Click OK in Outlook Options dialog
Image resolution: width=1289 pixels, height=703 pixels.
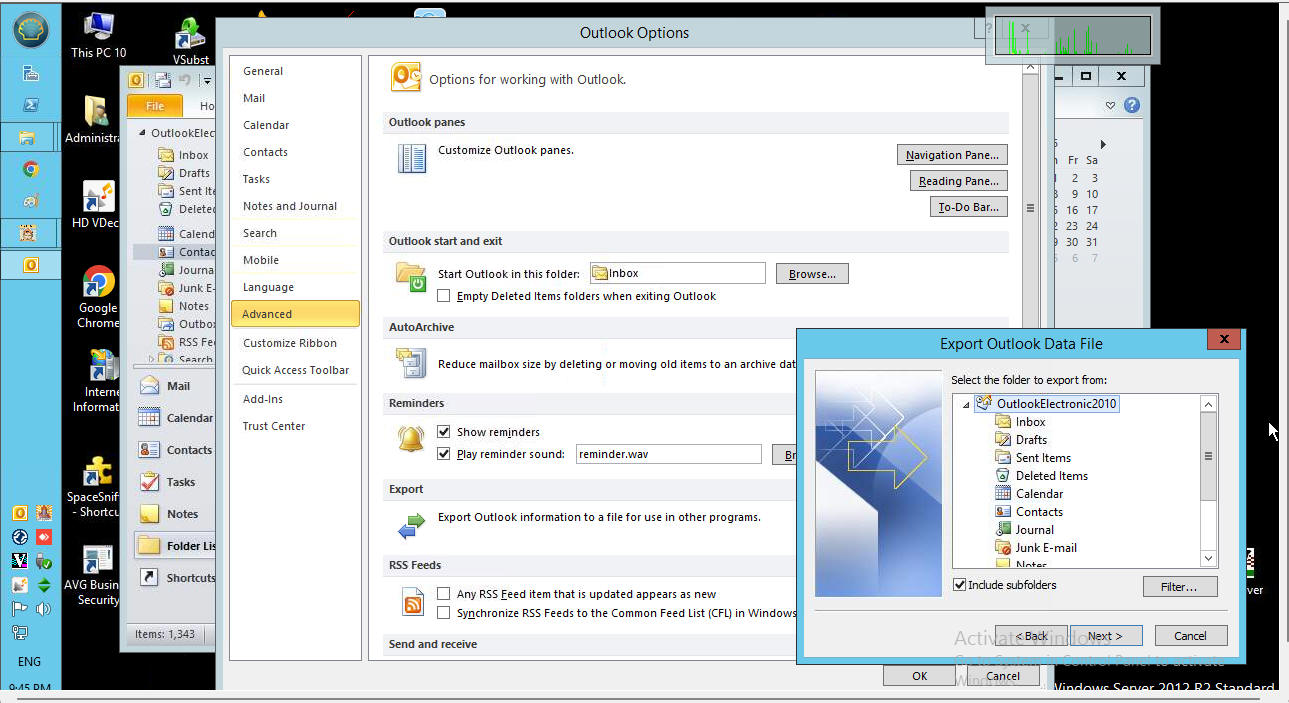click(x=920, y=676)
